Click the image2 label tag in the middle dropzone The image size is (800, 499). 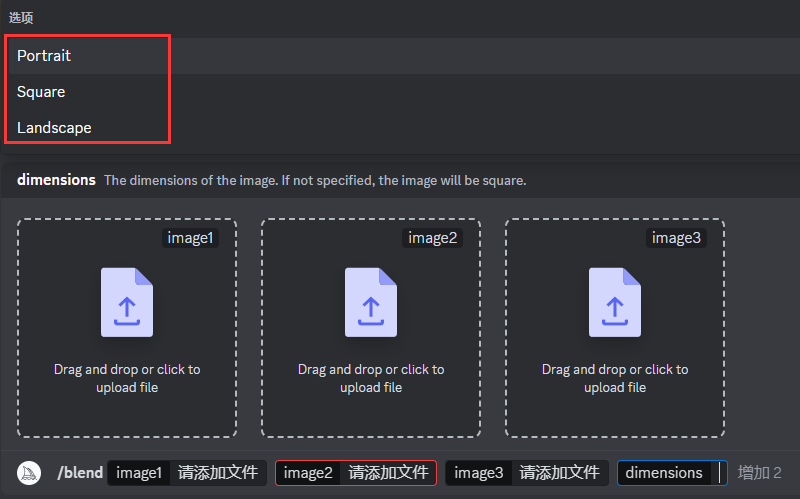pyautogui.click(x=432, y=238)
